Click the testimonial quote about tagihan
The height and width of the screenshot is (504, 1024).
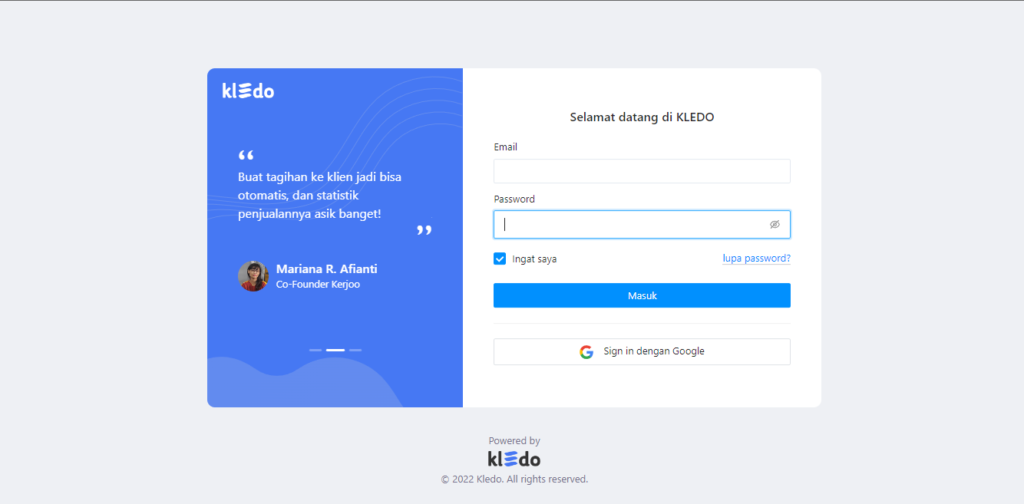[319, 195]
